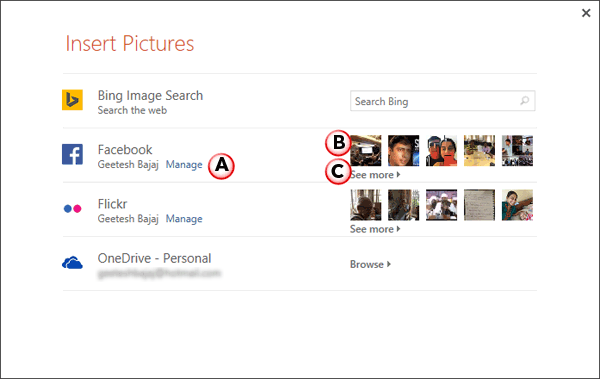This screenshot has height=379, width=600.
Task: Select second Flickr photo thumbnail
Action: click(404, 205)
